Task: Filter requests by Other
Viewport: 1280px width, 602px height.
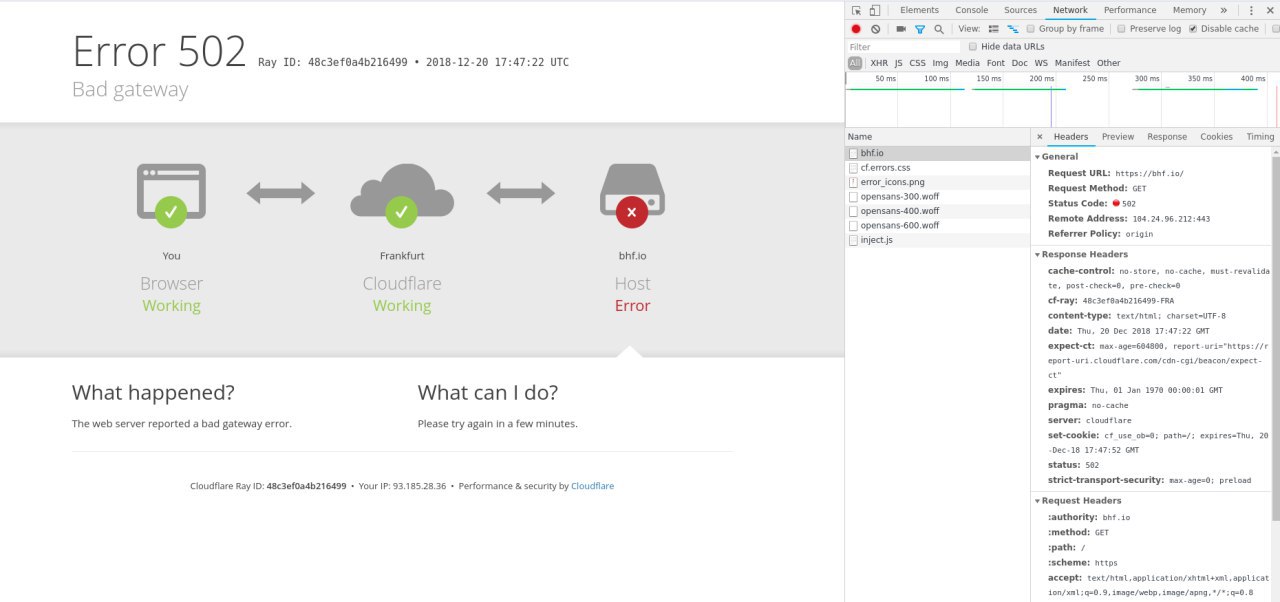Action: pyautogui.click(x=1109, y=63)
